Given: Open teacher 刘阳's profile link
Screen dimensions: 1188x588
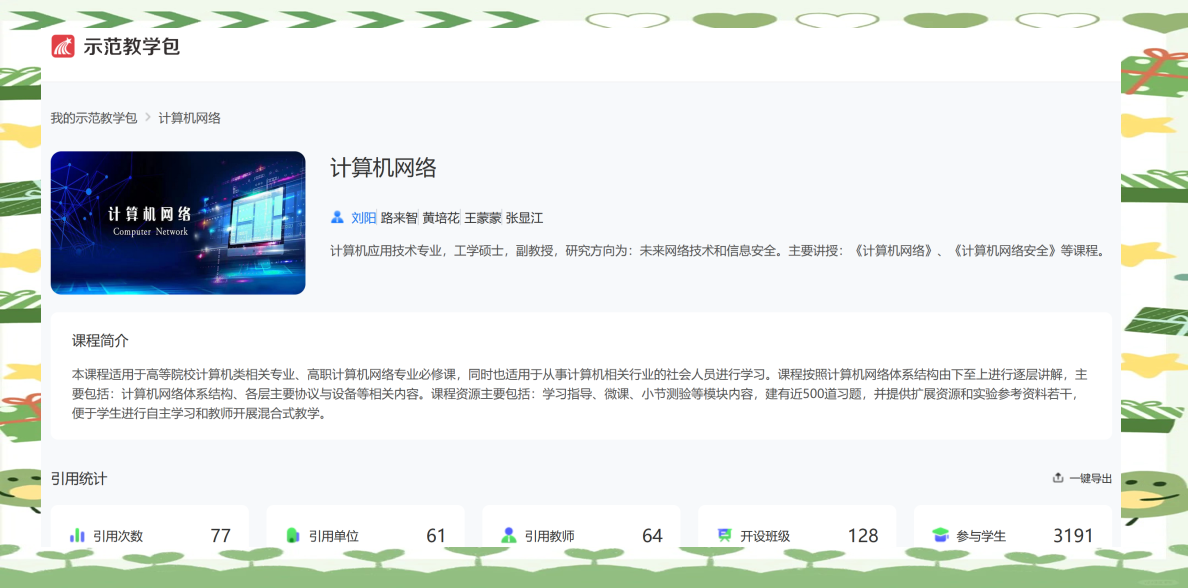Looking at the screenshot, I should (364, 218).
